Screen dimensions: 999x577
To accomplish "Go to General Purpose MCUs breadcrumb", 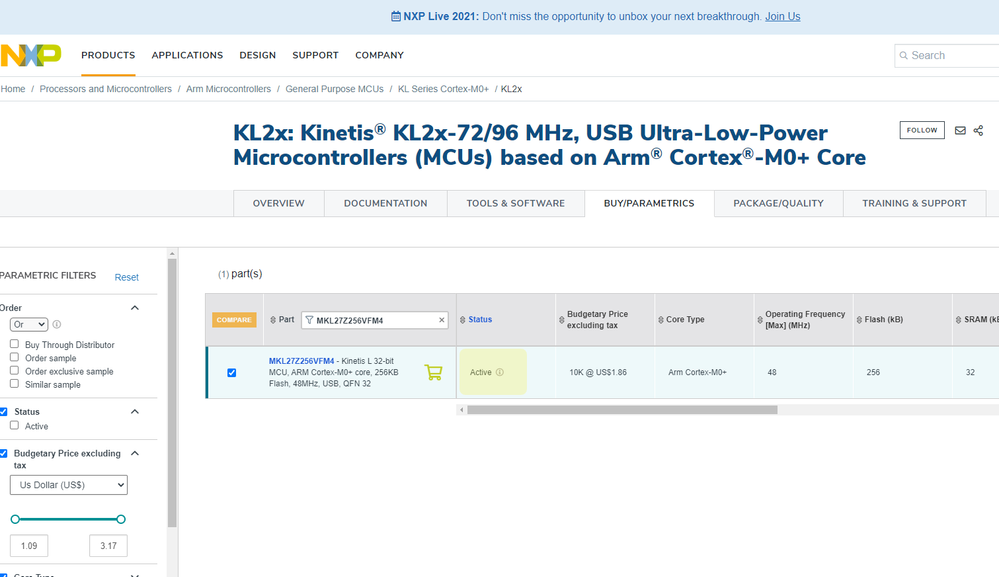I will pyautogui.click(x=334, y=89).
